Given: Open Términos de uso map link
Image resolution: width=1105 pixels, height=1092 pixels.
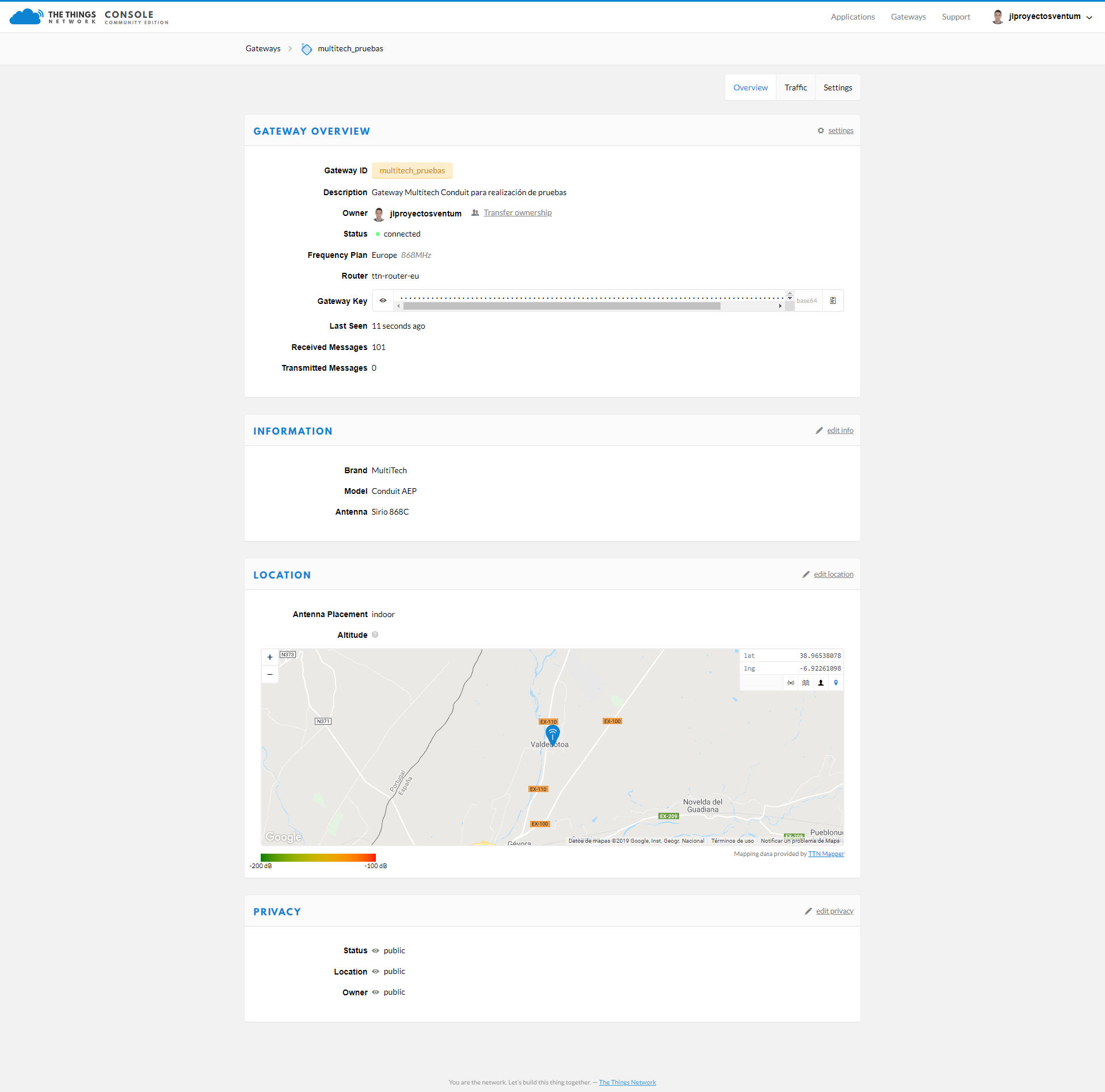Looking at the screenshot, I should 732,841.
